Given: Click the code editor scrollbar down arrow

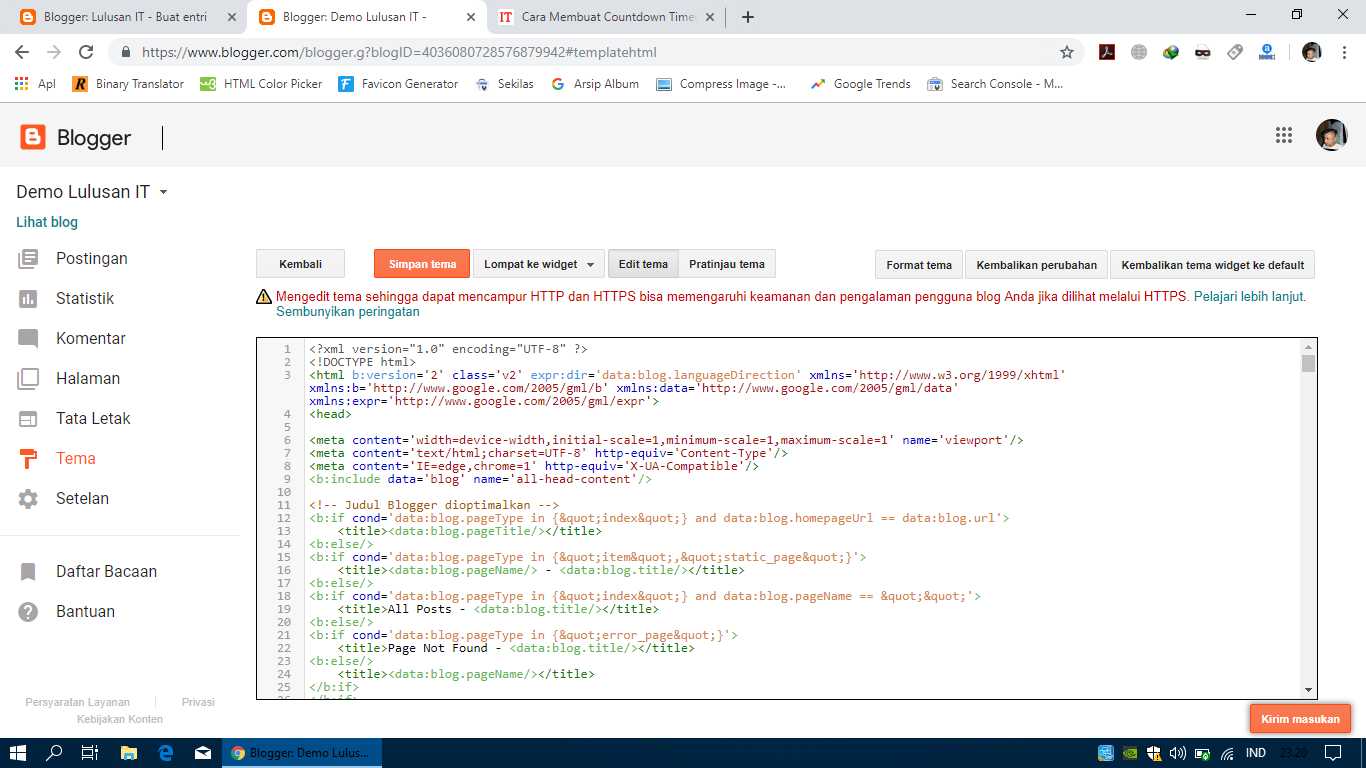Looking at the screenshot, I should point(1308,690).
